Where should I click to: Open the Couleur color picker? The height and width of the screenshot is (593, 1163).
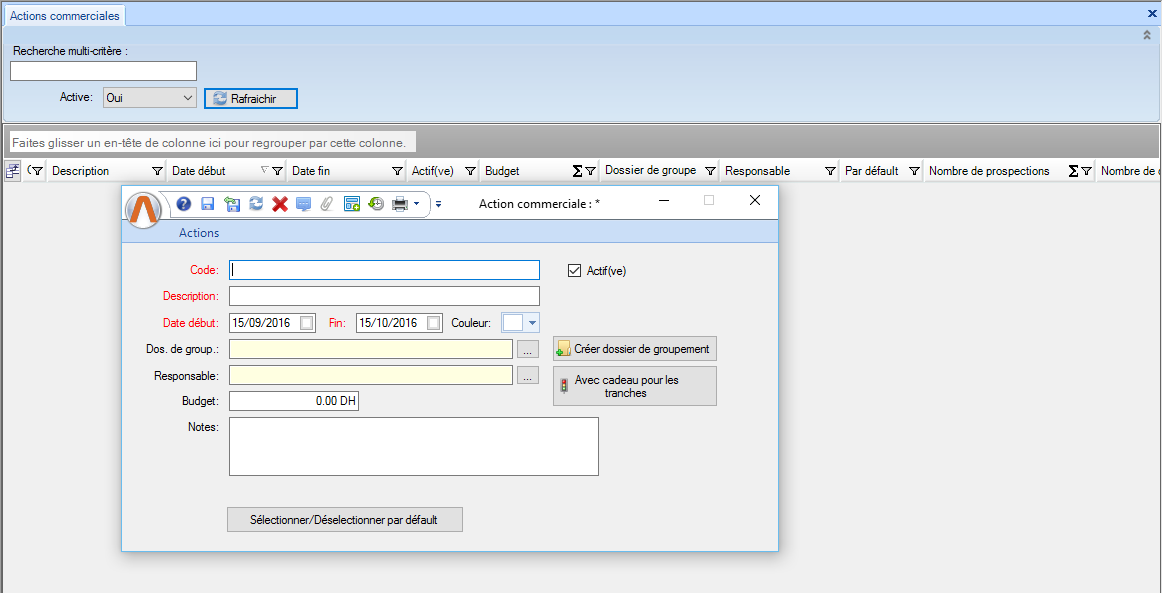532,323
